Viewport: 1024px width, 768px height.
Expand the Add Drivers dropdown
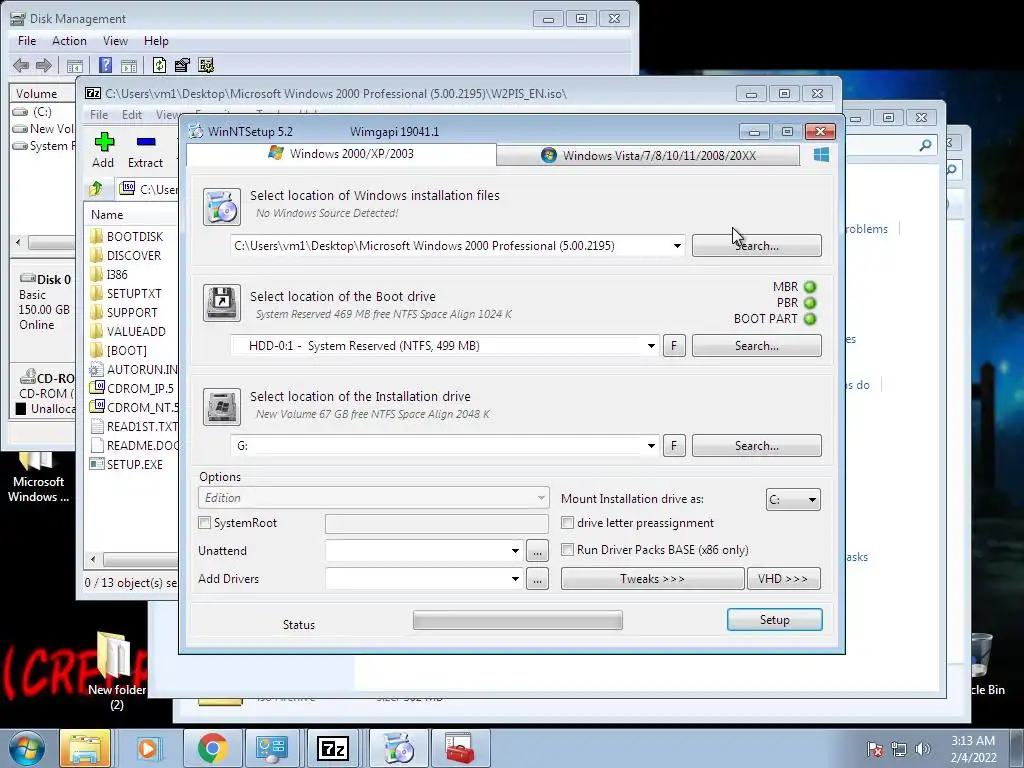515,579
